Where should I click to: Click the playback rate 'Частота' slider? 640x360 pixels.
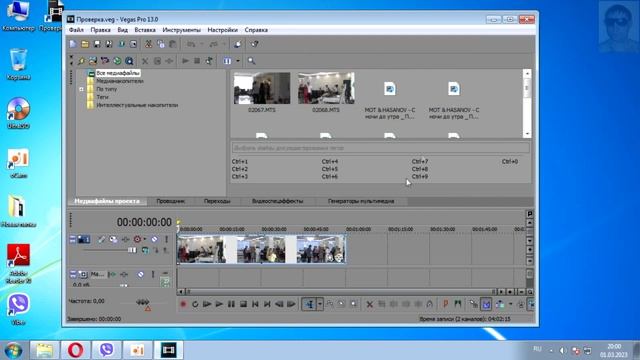pos(142,302)
